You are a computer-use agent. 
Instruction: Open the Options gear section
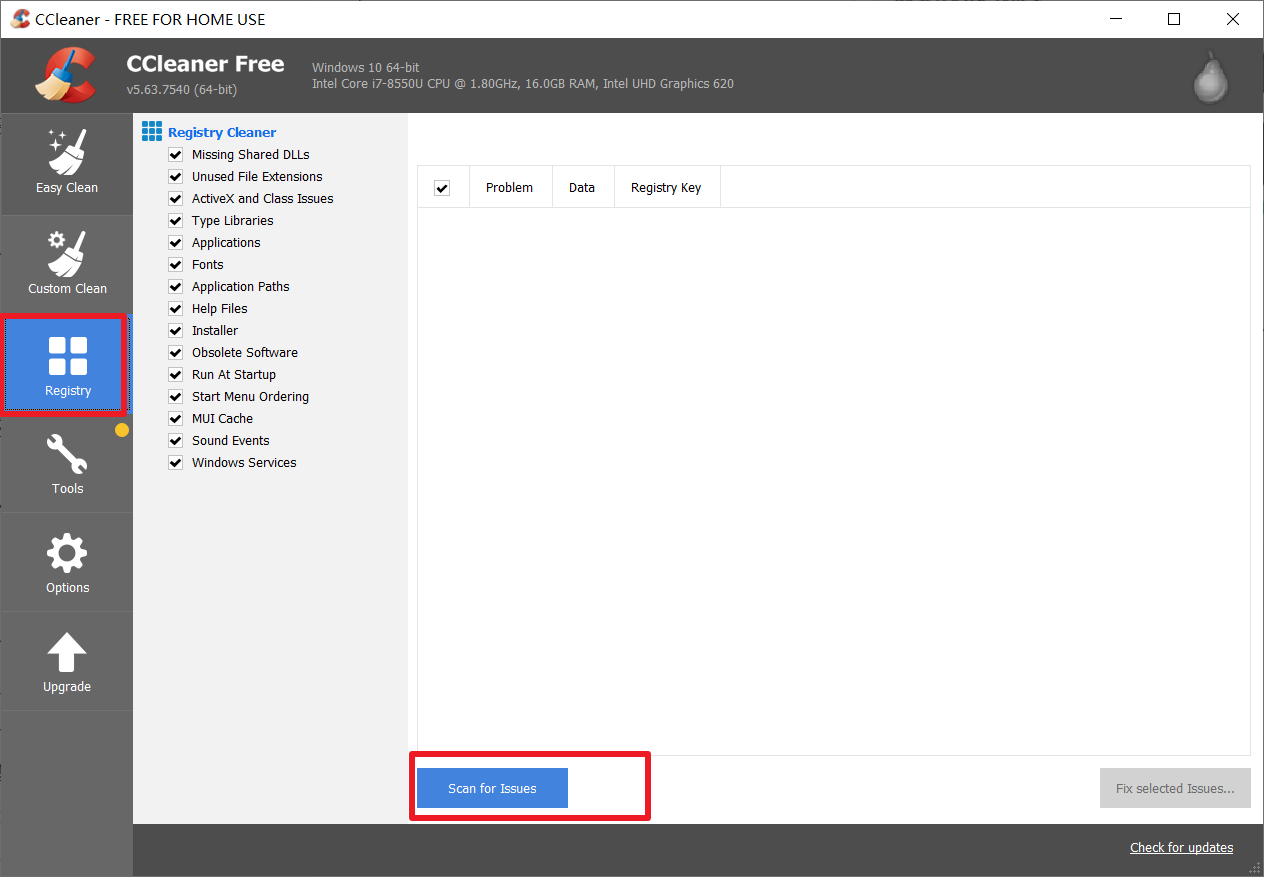67,563
